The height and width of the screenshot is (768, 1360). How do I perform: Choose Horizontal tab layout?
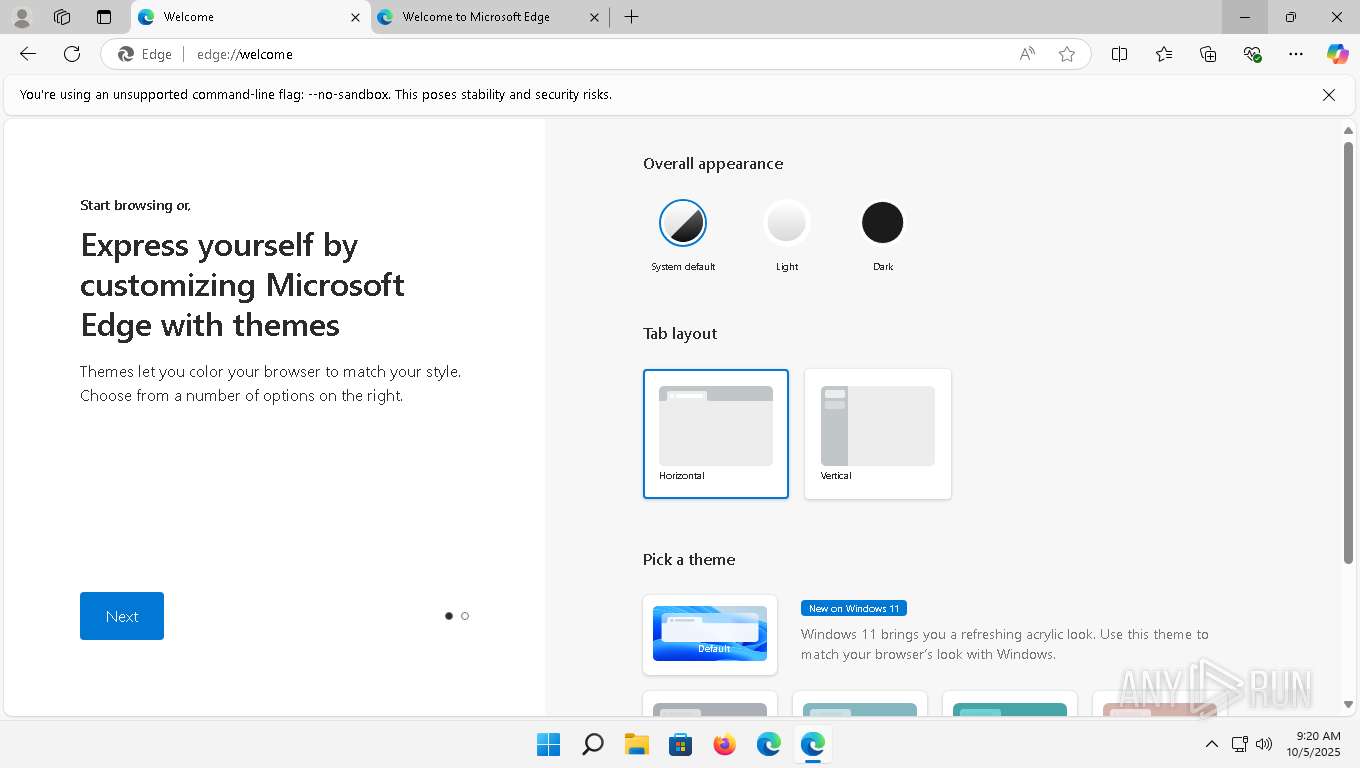pos(716,433)
